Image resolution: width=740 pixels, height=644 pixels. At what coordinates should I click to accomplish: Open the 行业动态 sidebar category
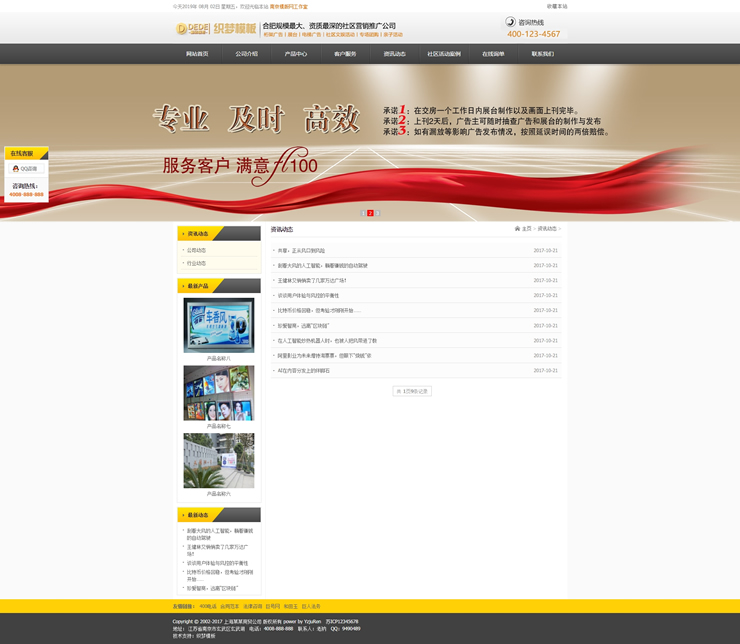(x=196, y=263)
